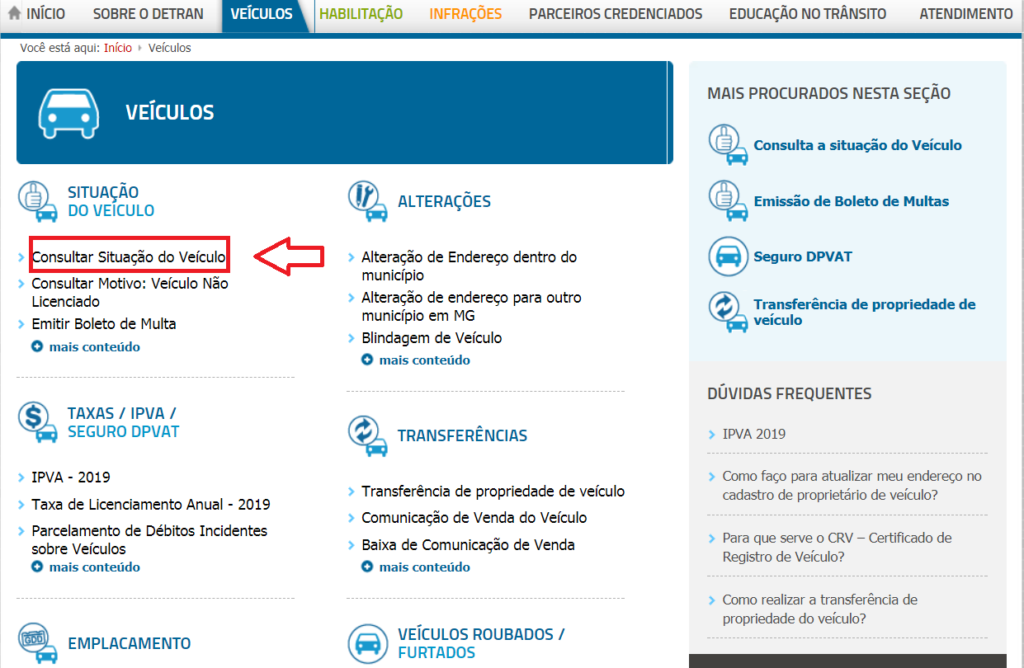Click the Alterações tools icon

pos(368,201)
